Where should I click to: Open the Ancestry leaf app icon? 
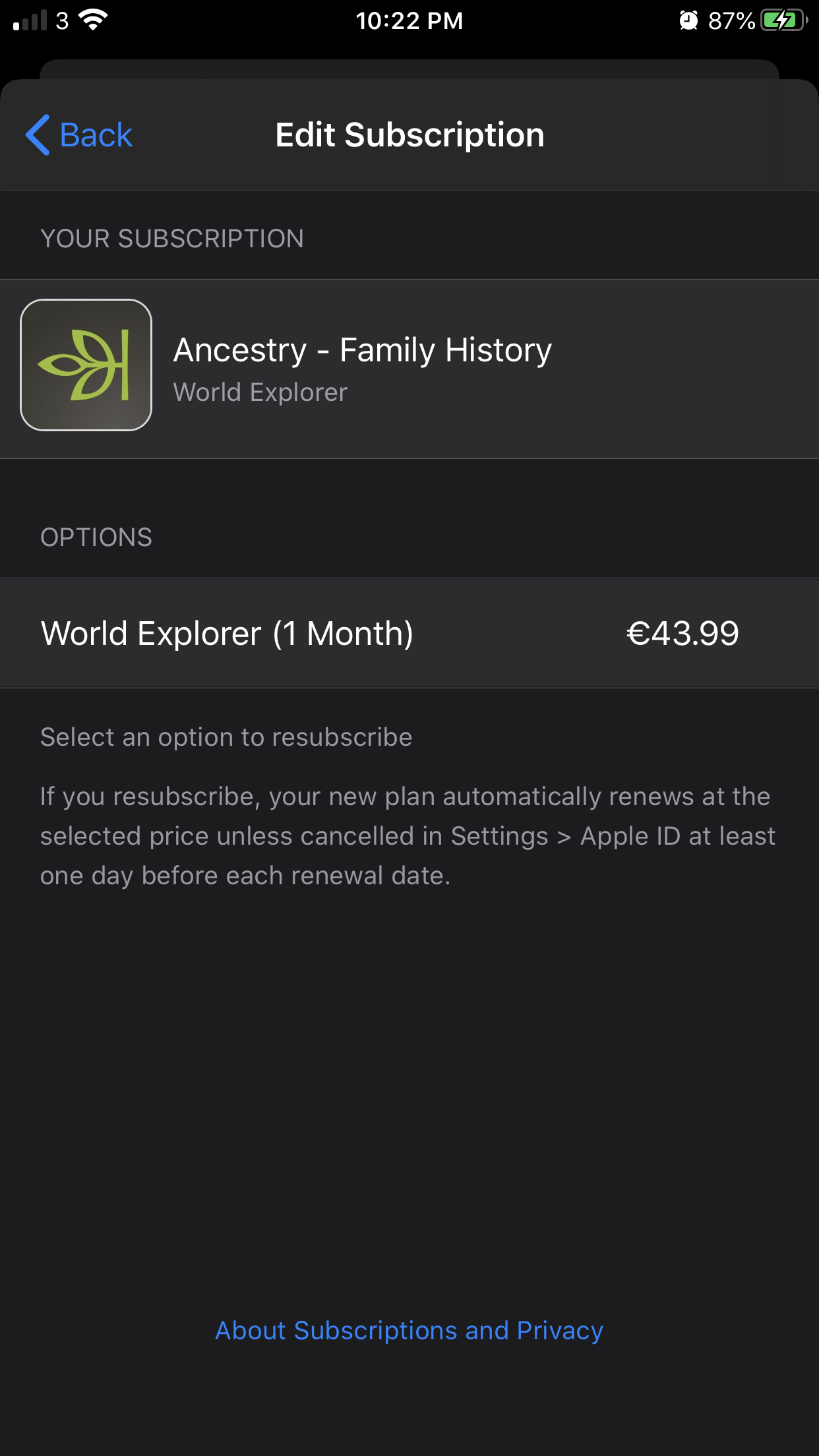coord(86,365)
